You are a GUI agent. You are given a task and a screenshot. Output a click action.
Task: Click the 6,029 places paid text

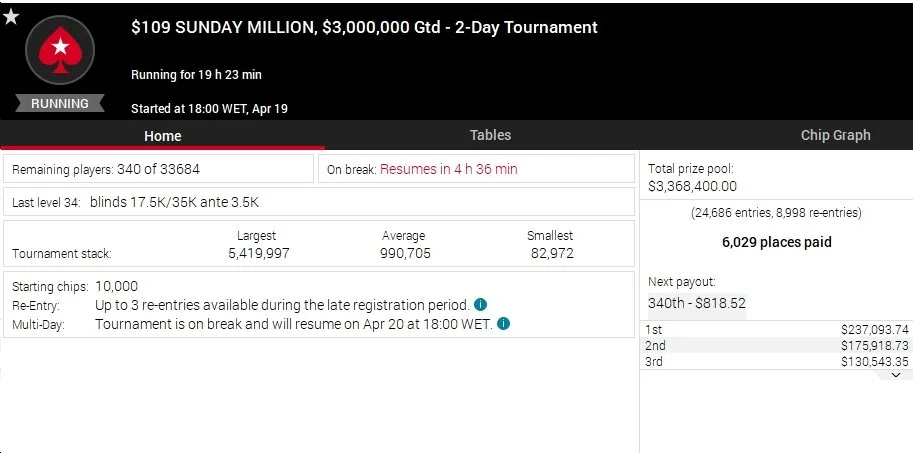[x=776, y=242]
